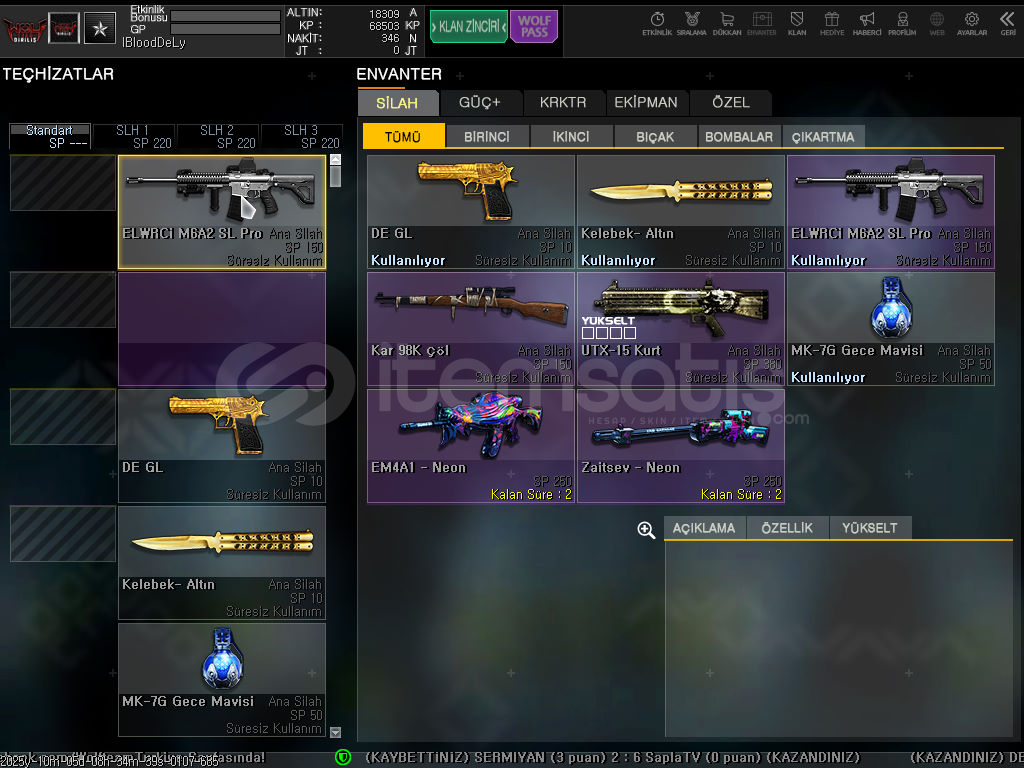Select the UTX-15 Kurt weapon
The image size is (1024, 768).
(680, 328)
